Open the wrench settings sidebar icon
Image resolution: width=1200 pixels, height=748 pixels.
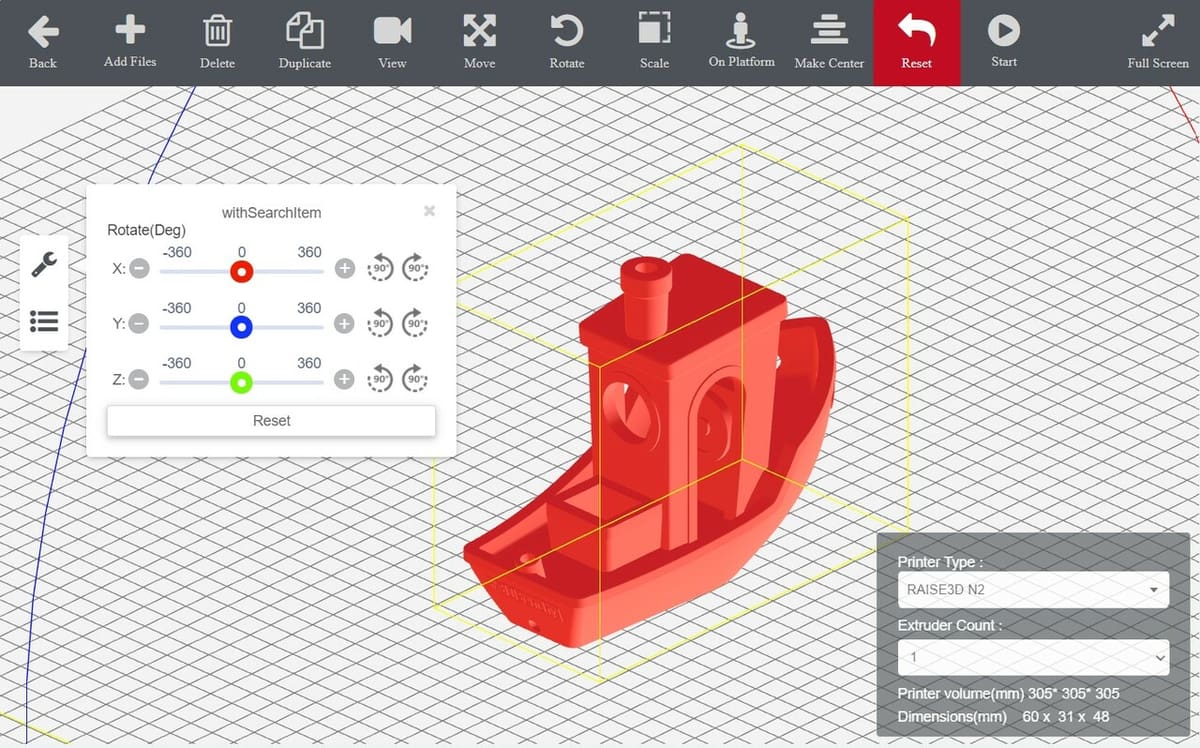[x=44, y=264]
